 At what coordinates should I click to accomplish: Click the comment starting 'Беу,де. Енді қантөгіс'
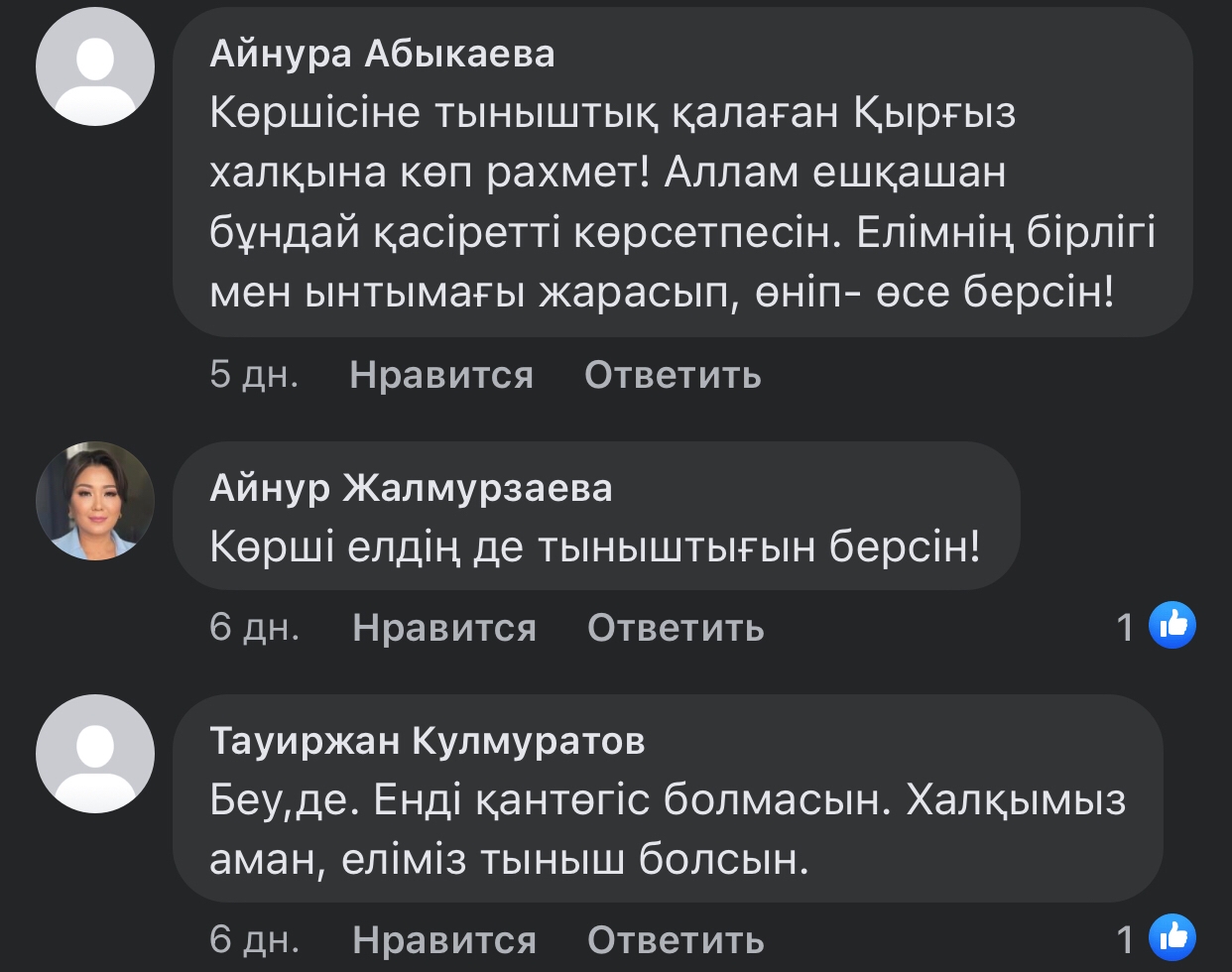tap(667, 830)
